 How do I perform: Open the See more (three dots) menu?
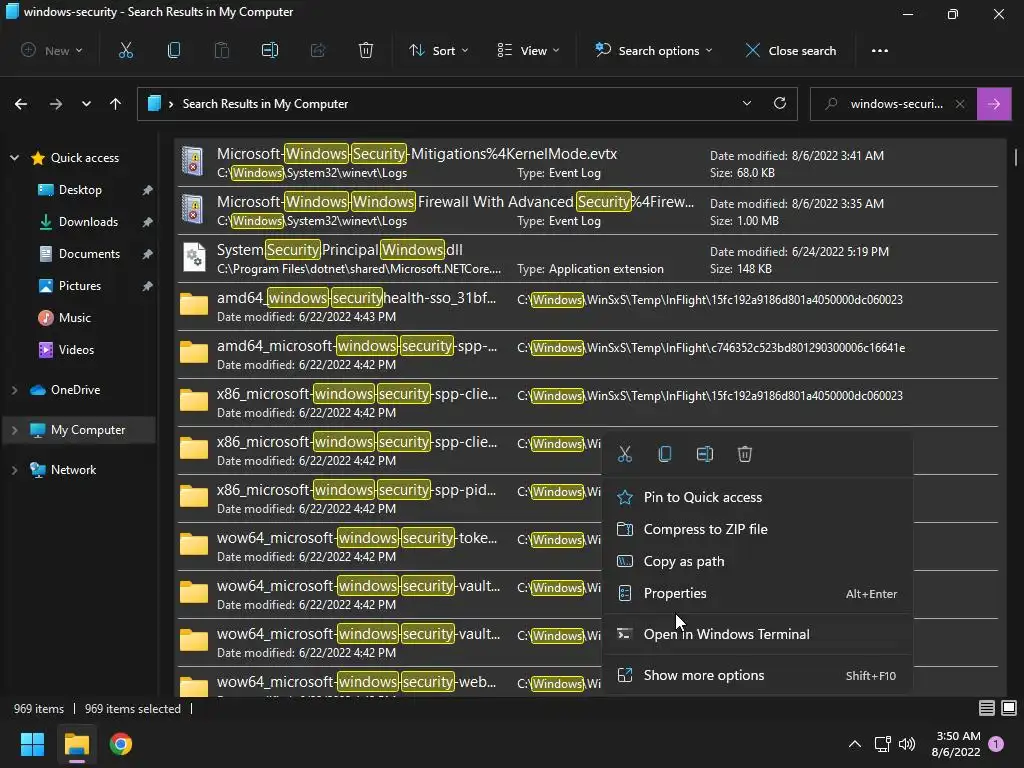point(880,50)
